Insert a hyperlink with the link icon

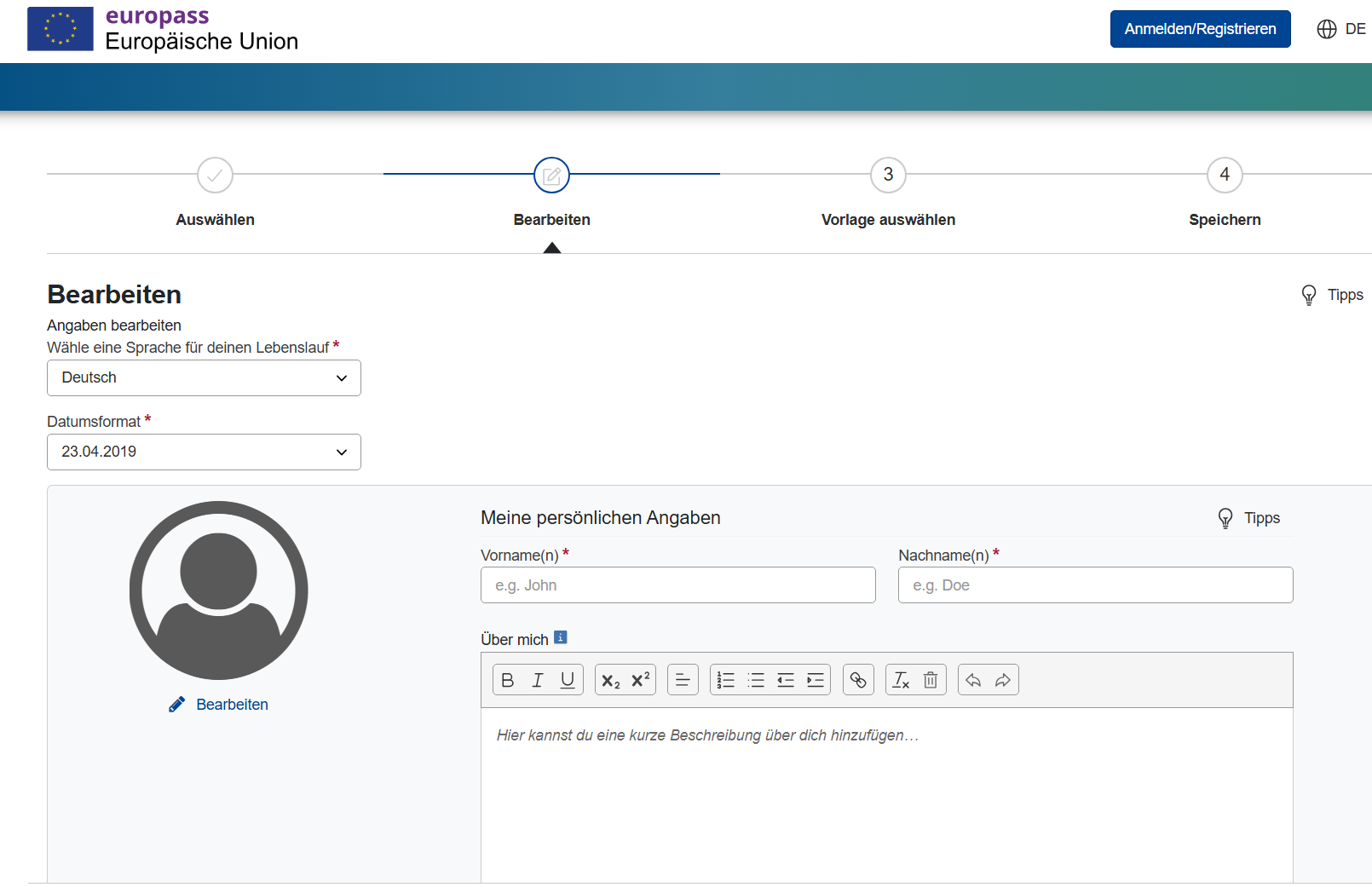tap(858, 680)
